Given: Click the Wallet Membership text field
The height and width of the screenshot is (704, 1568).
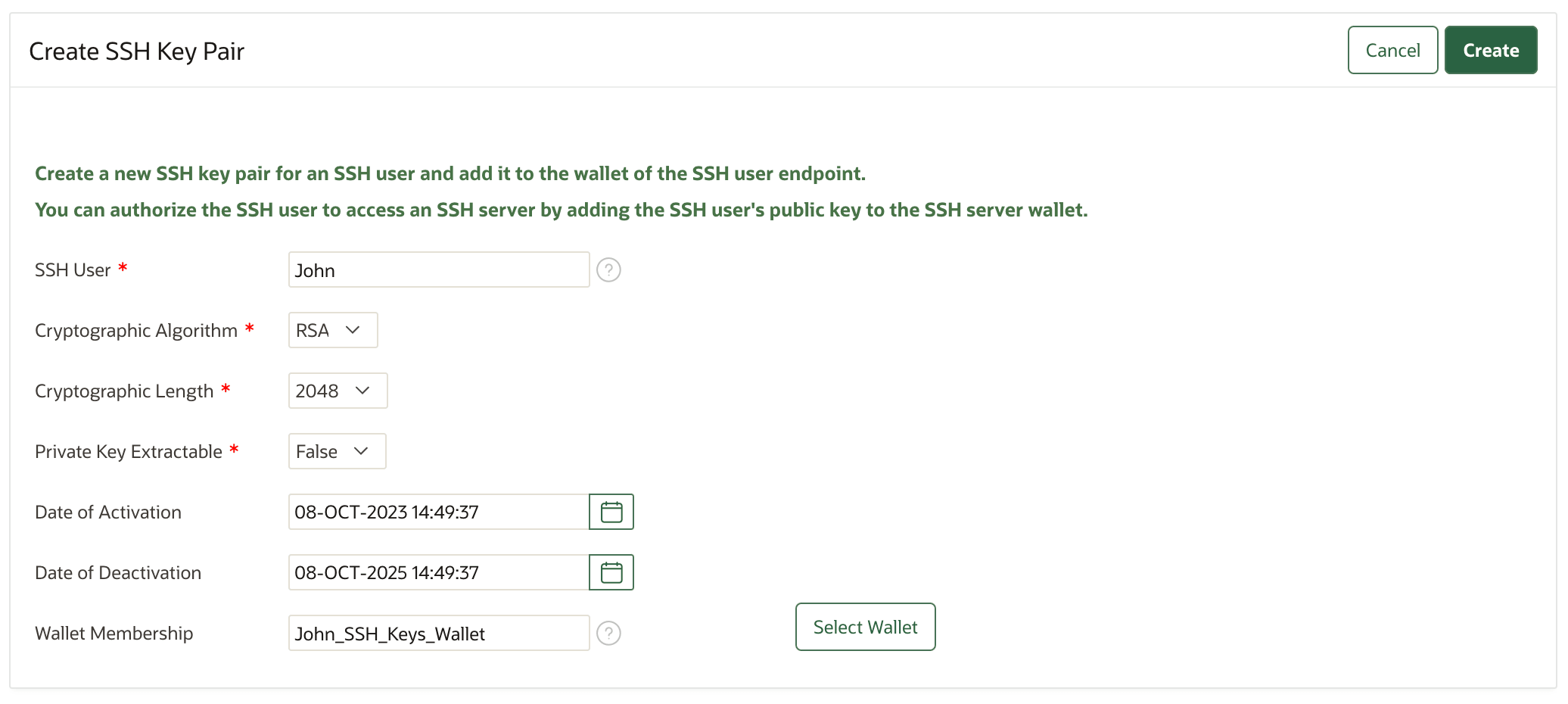Looking at the screenshot, I should [x=438, y=633].
